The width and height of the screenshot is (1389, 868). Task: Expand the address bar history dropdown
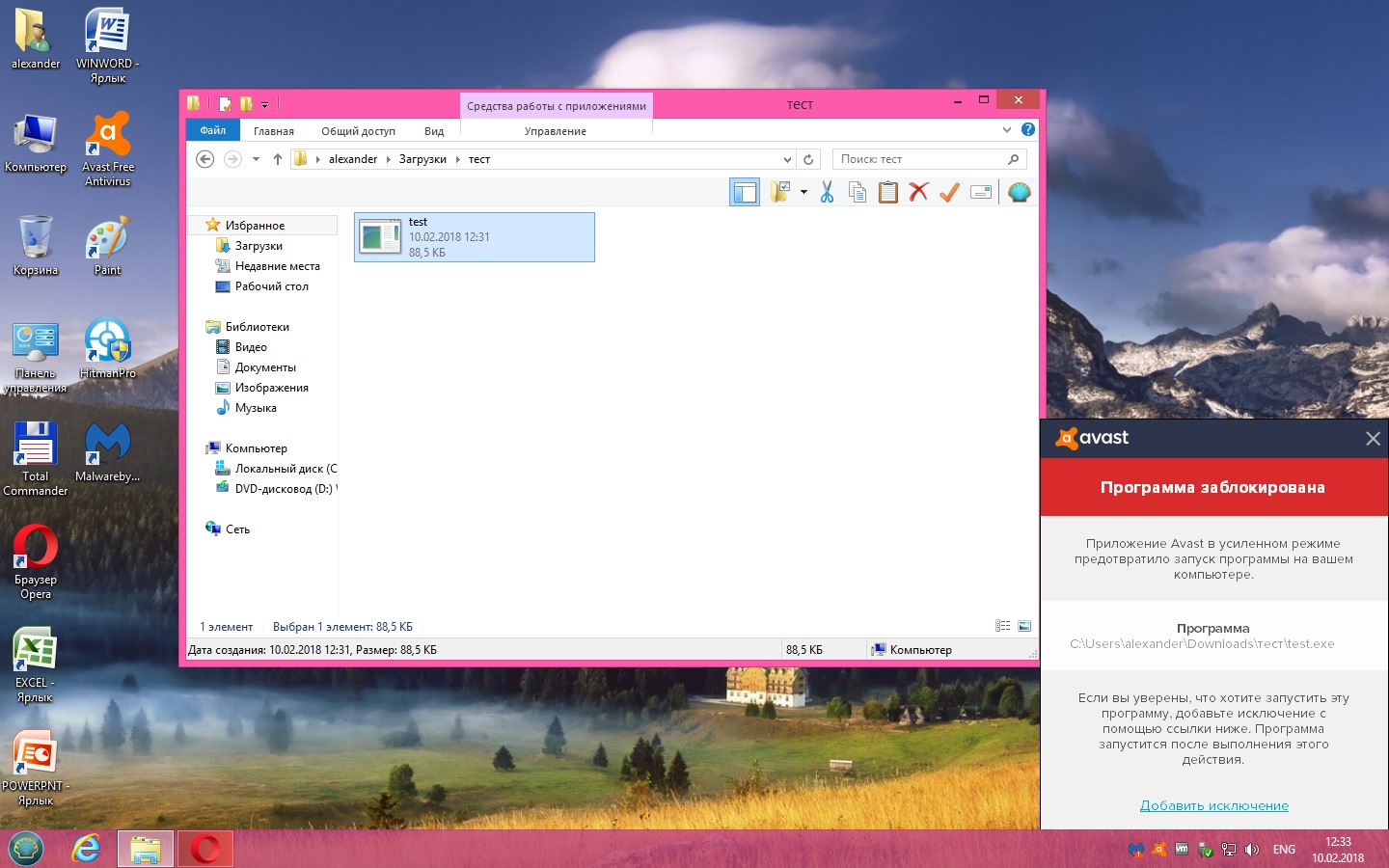787,159
